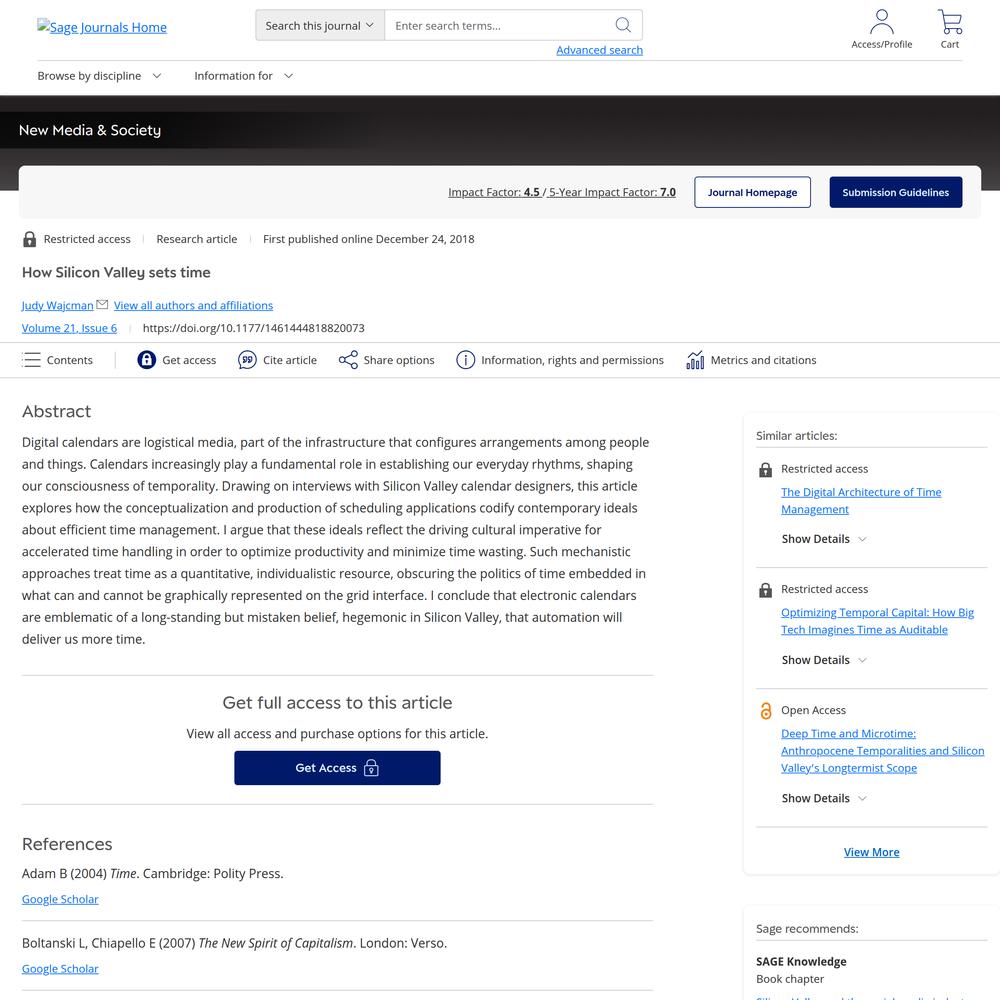Expand Show Details for The Digital Architecture article
The height and width of the screenshot is (1000, 1000).
824,539
